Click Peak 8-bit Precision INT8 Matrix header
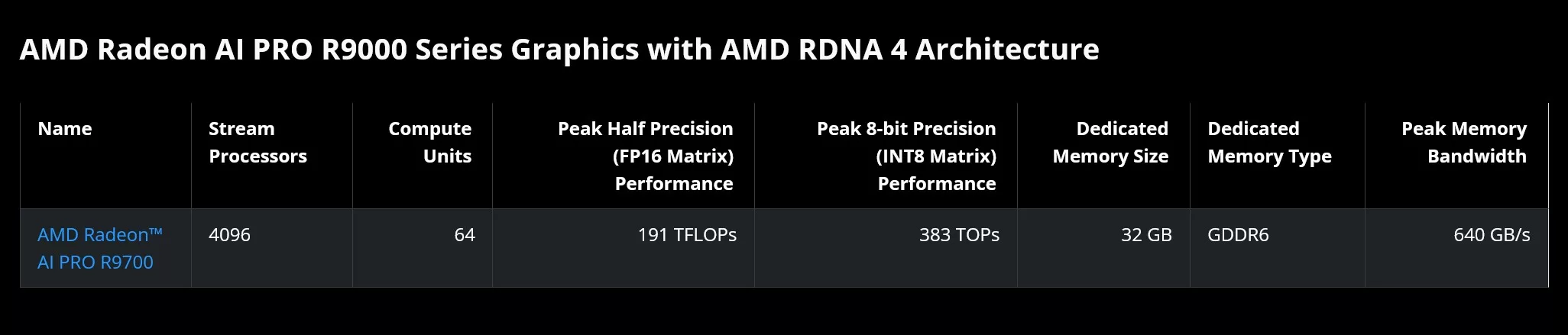This screenshot has height=335, width=1568. point(906,156)
